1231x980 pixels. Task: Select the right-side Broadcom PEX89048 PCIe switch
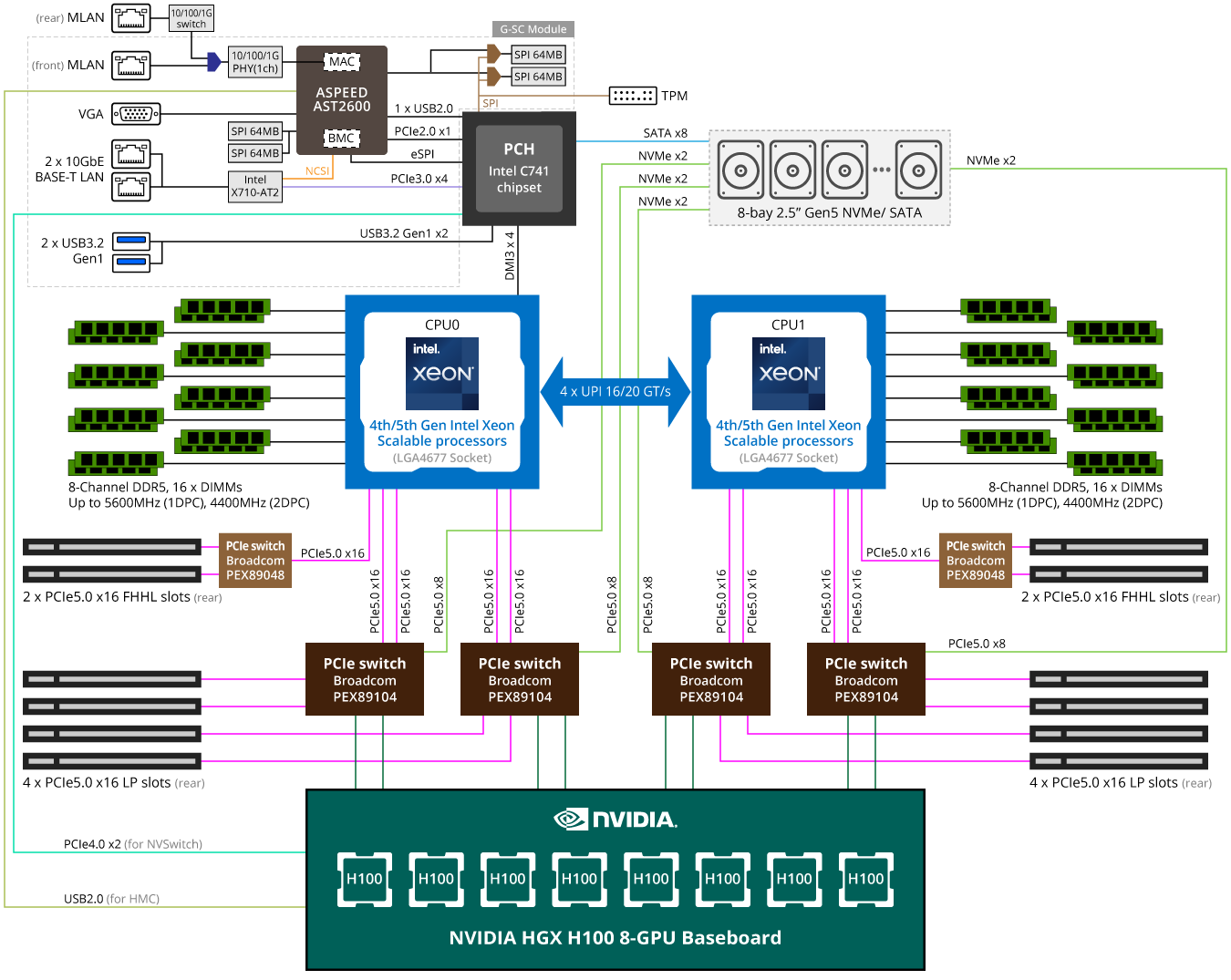(x=976, y=561)
